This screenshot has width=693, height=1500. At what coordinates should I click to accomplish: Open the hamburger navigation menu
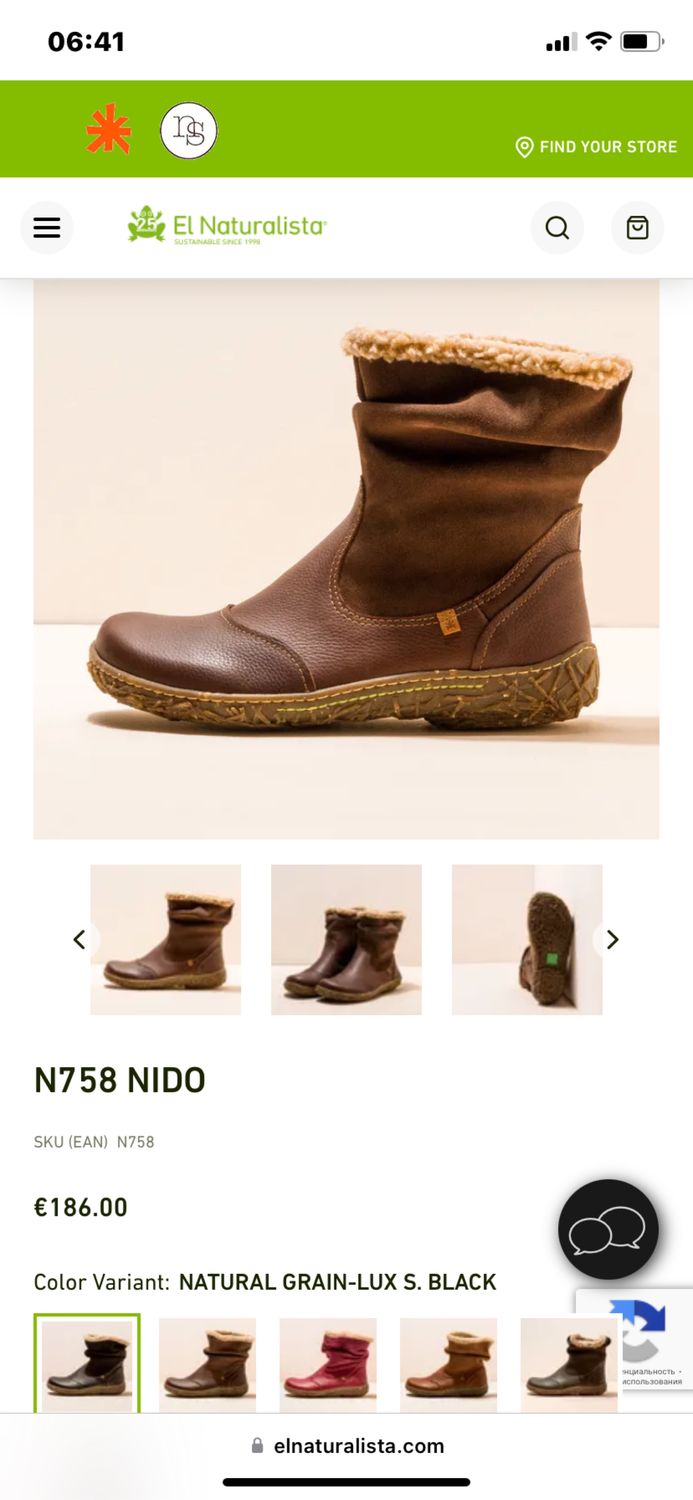coord(47,228)
